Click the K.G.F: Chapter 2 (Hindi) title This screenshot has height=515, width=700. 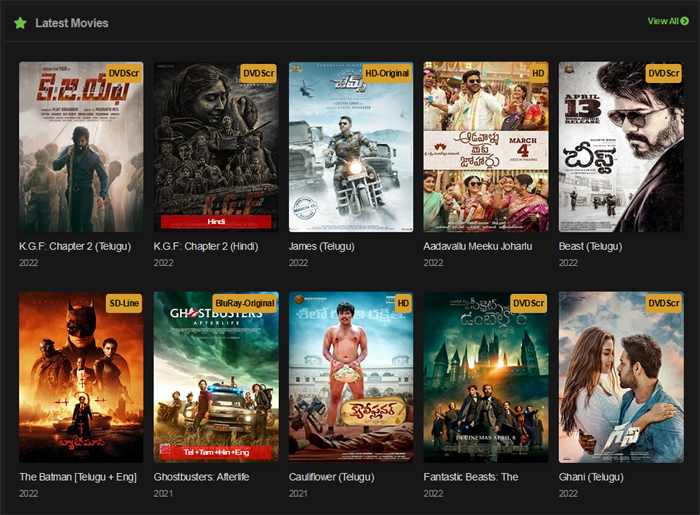click(206, 246)
